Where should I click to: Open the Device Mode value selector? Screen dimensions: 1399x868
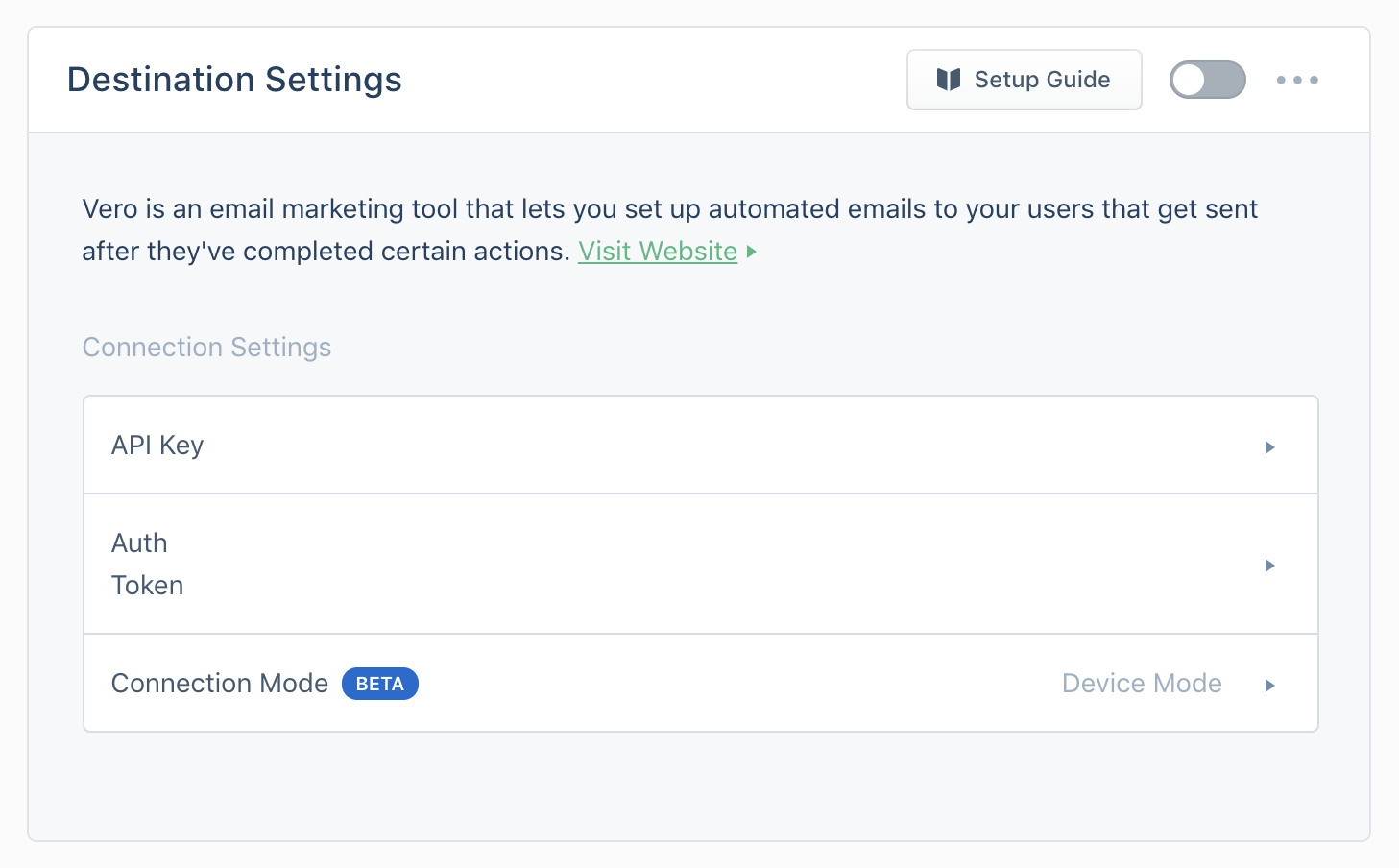pyautogui.click(x=1142, y=684)
